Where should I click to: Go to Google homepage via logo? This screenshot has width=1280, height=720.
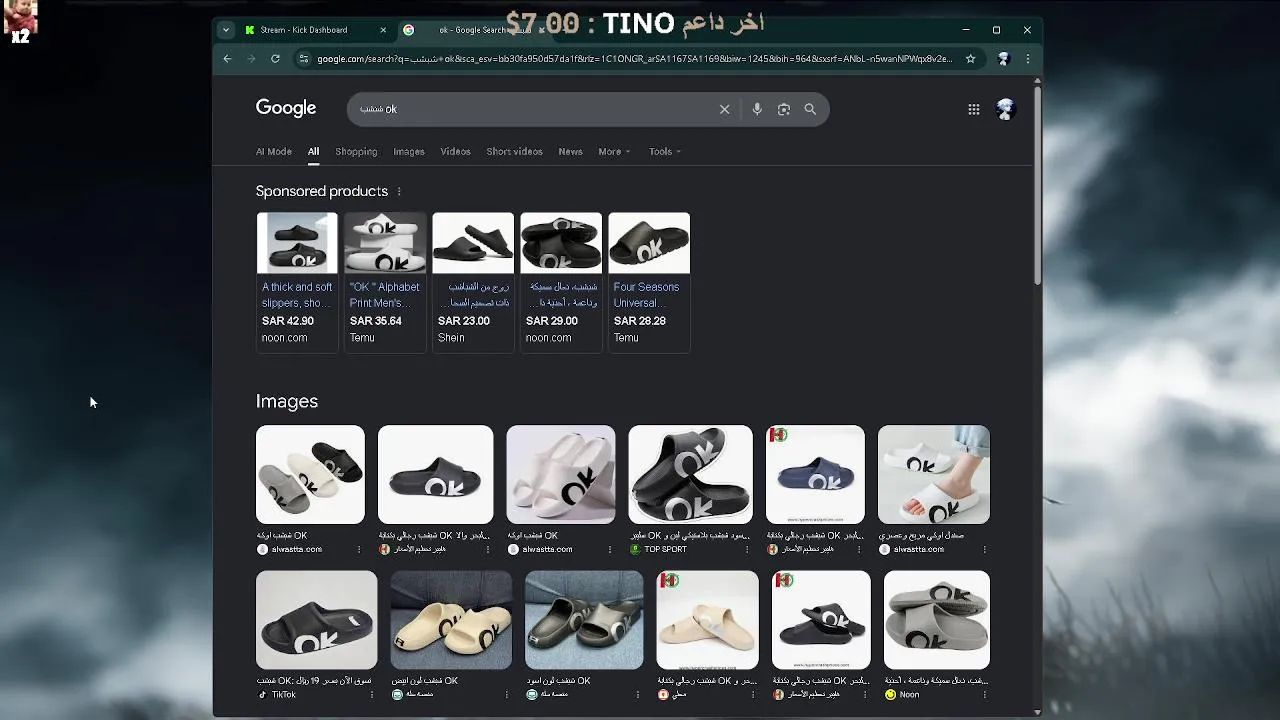click(286, 108)
